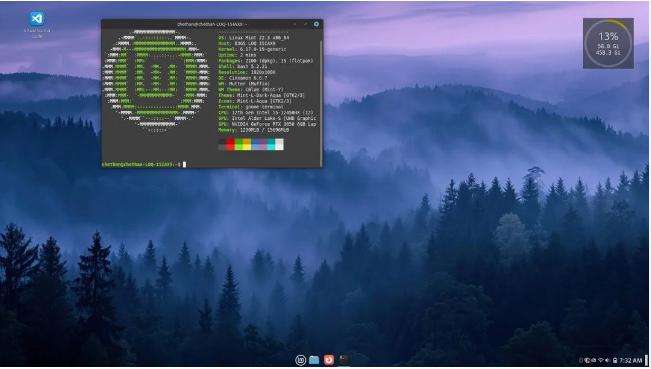Click the NVIDIA GeForce RTX GPU line
This screenshot has width=651, height=369.
point(267,124)
